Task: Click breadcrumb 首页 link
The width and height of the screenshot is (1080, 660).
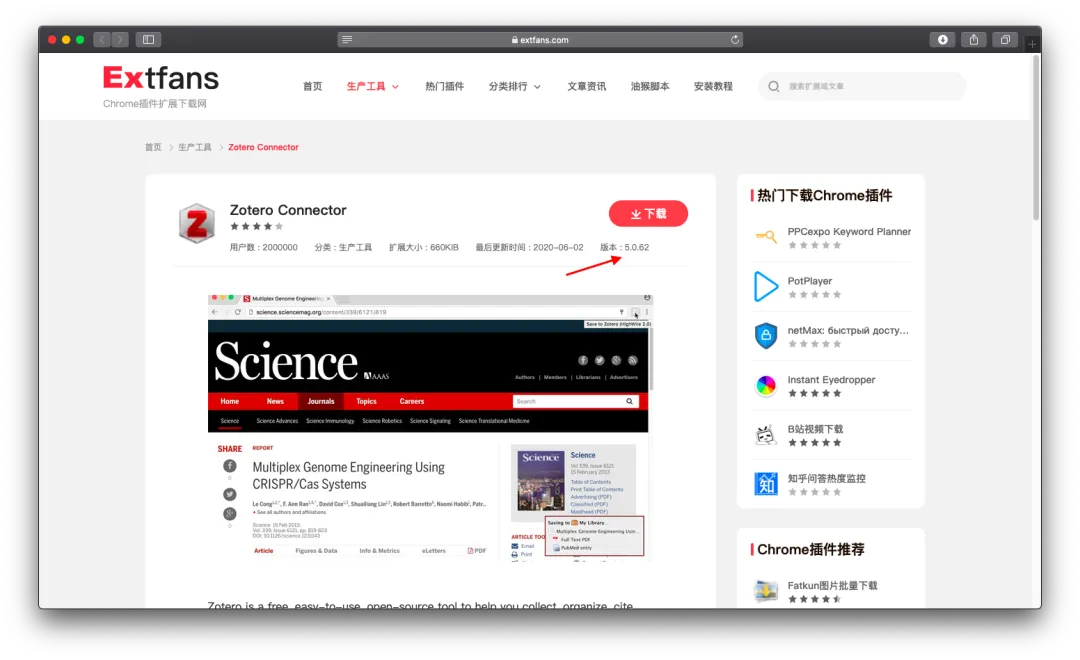Action: click(153, 147)
